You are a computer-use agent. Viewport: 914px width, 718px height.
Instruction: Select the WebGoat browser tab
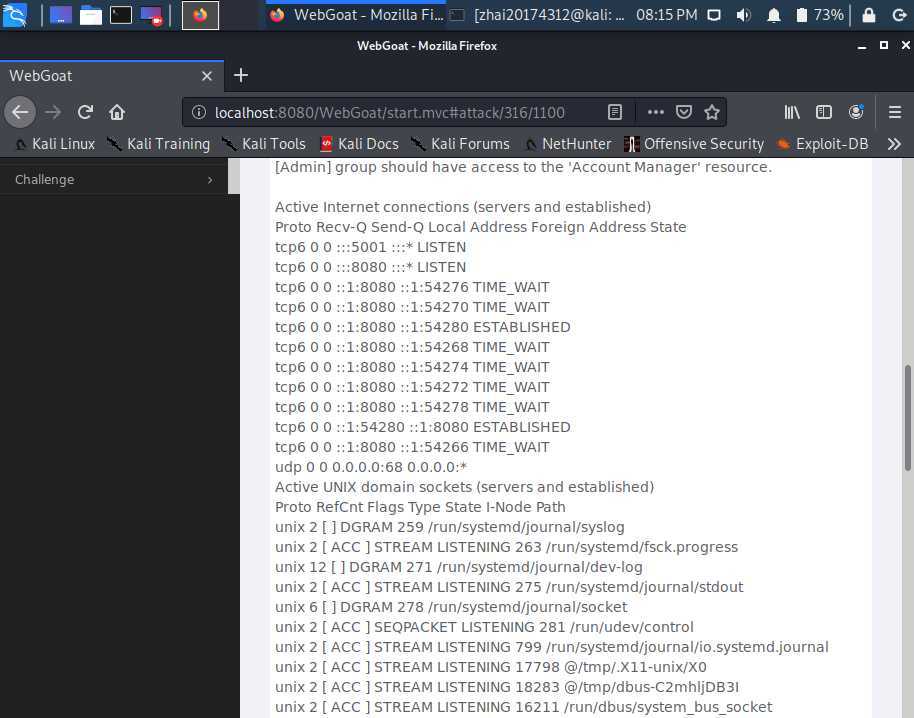111,76
